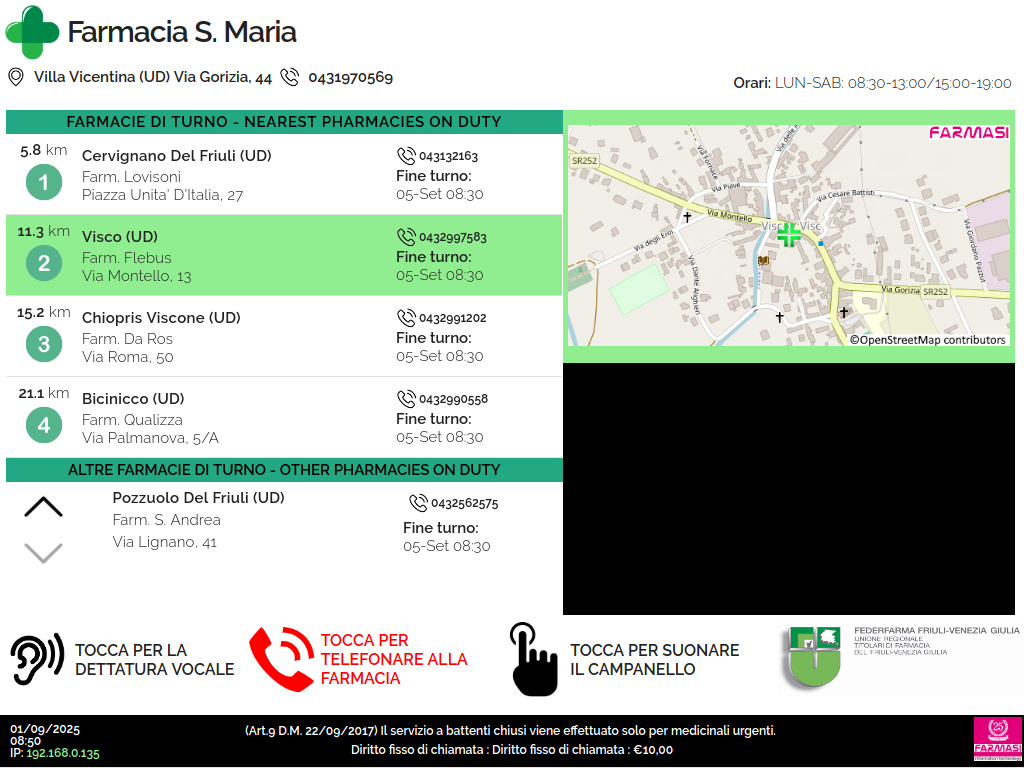The height and width of the screenshot is (768, 1024).
Task: Click the location pin icon near address
Action: pos(16,77)
